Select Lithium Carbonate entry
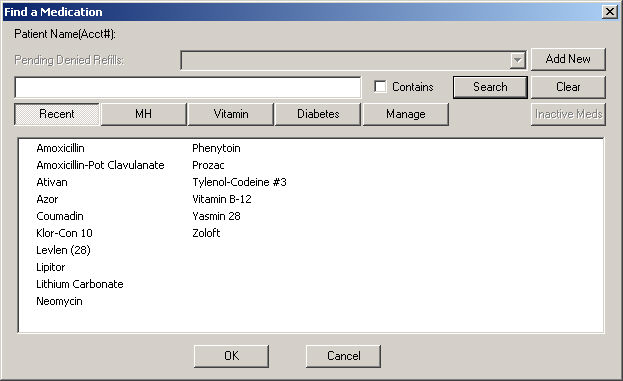 80,284
